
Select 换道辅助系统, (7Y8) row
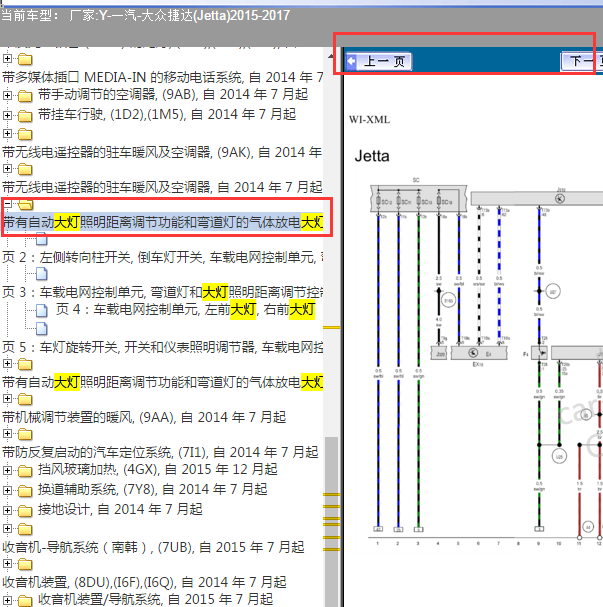click(152, 489)
